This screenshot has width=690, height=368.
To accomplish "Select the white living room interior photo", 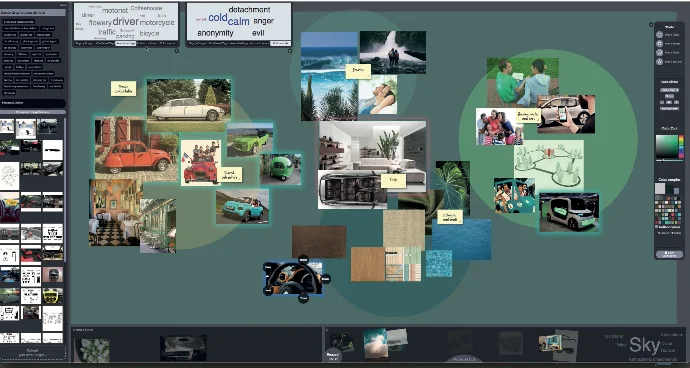I will 372,146.
